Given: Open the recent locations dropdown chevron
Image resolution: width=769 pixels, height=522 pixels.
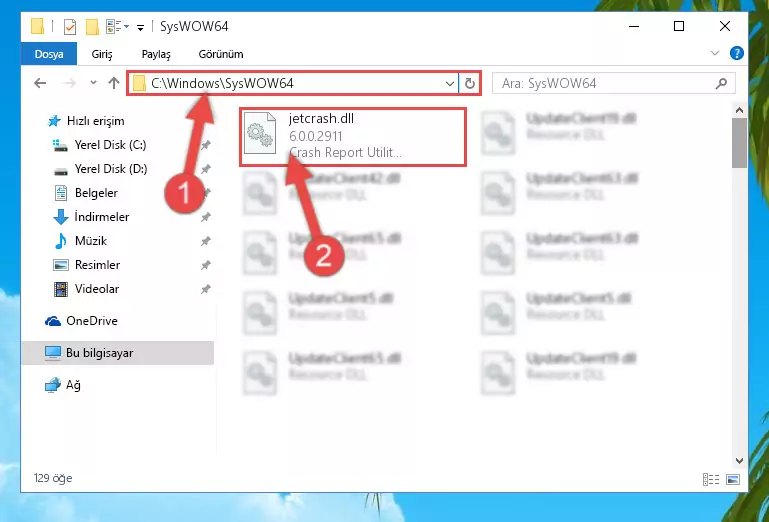Looking at the screenshot, I should [93, 83].
